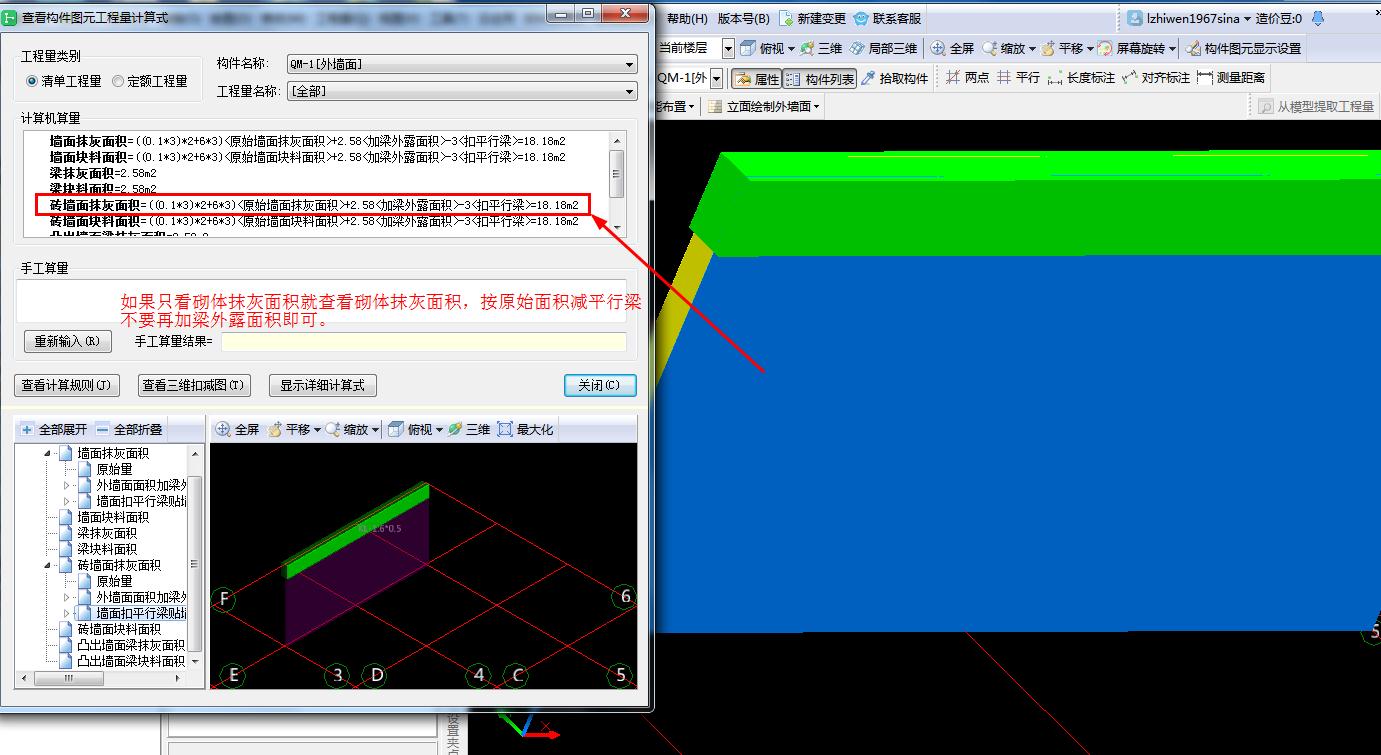Image resolution: width=1381 pixels, height=755 pixels.
Task: Select the 梁块料面积 tree item
Action: [107, 549]
